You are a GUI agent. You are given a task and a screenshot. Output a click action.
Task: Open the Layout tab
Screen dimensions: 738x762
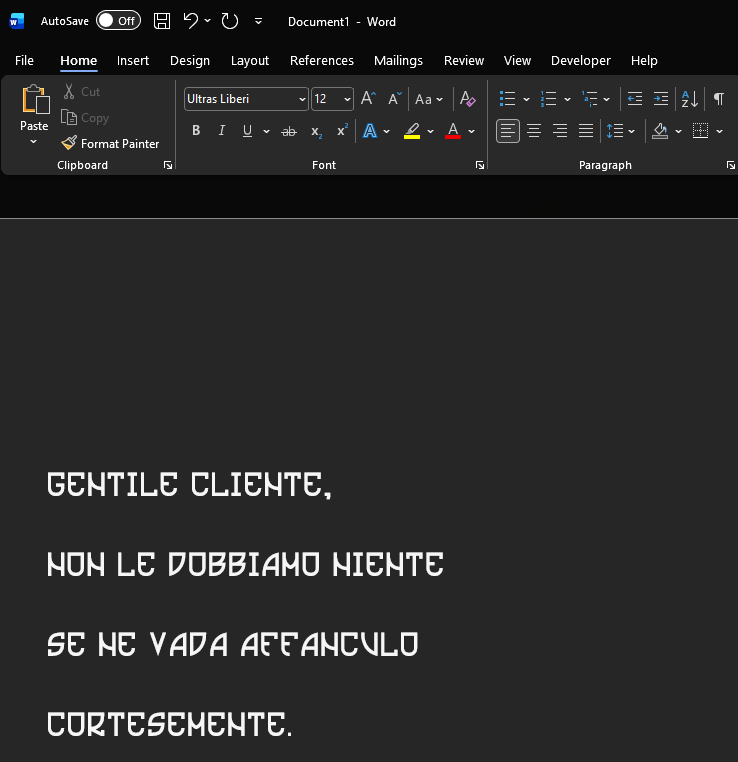250,60
